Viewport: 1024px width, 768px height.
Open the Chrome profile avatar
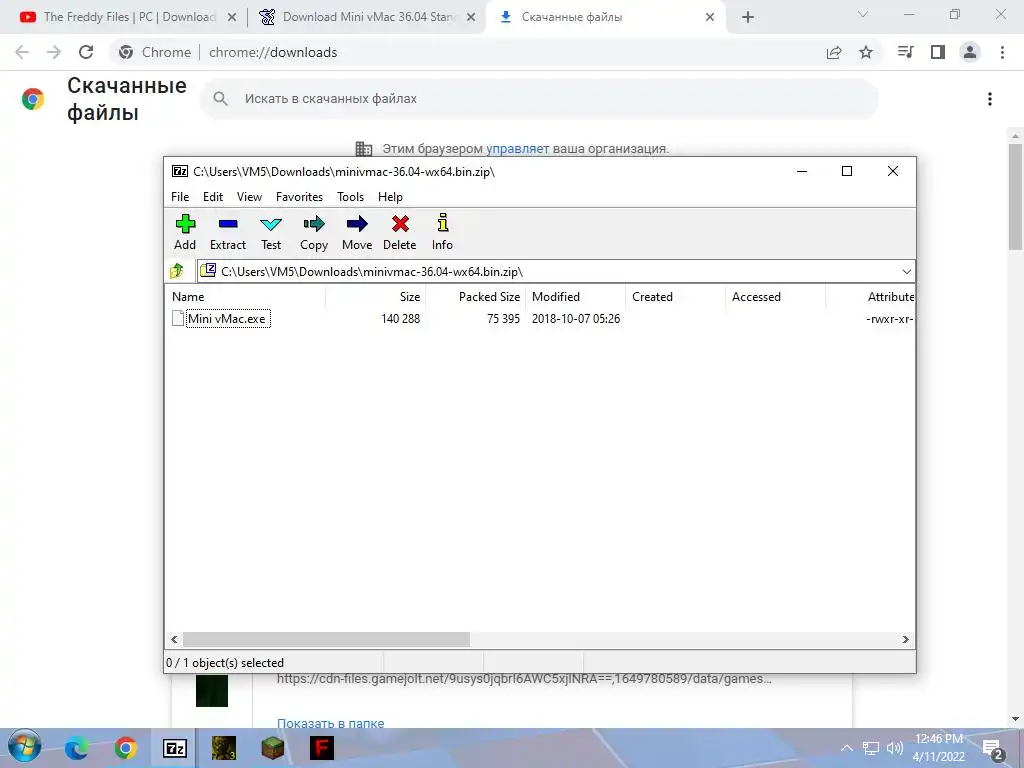970,52
